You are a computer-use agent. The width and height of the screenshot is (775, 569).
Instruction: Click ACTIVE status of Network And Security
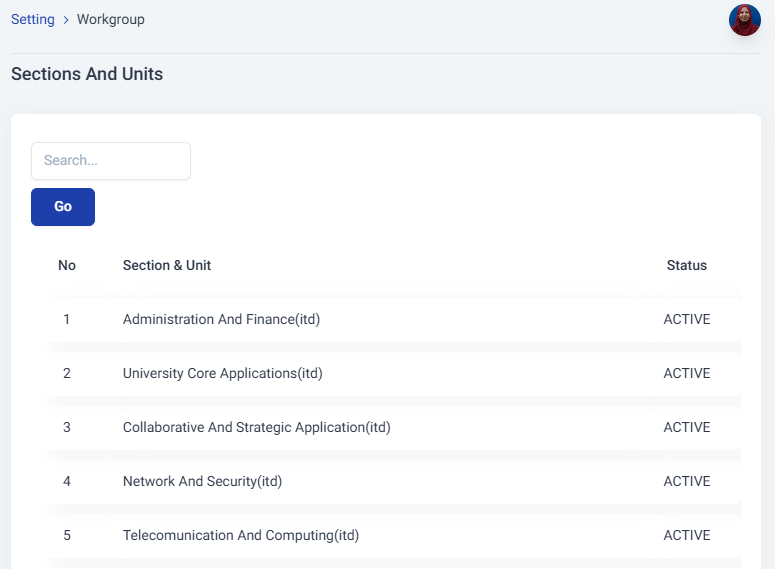pyautogui.click(x=686, y=482)
